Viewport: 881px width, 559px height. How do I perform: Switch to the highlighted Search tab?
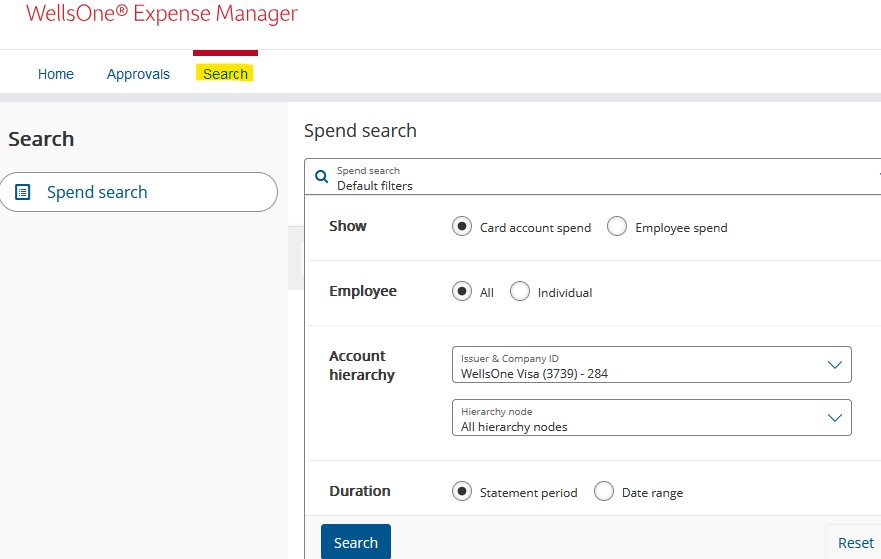(x=225, y=74)
